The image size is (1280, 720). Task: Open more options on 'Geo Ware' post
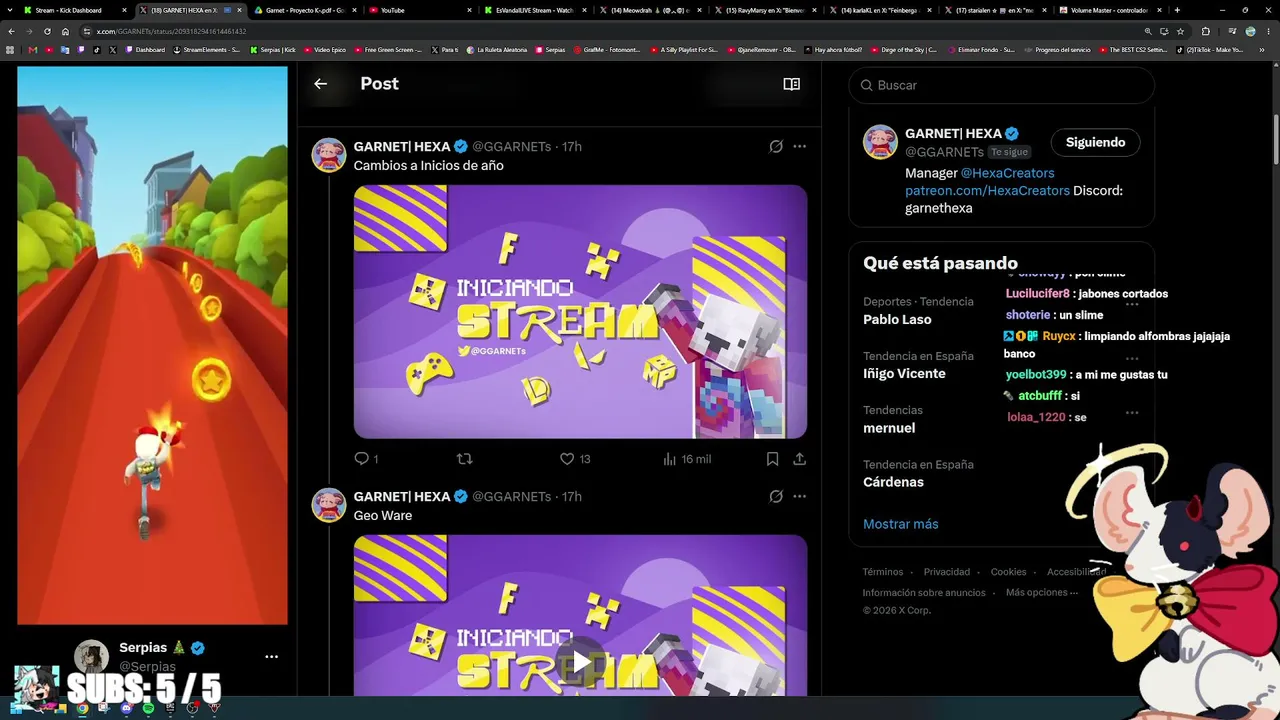tap(799, 496)
